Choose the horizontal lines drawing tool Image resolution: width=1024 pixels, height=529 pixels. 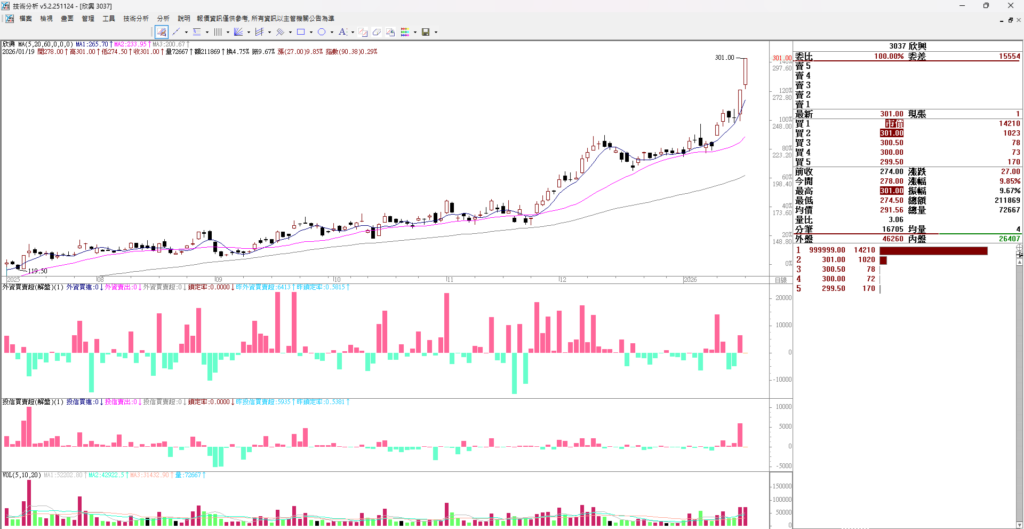196,32
